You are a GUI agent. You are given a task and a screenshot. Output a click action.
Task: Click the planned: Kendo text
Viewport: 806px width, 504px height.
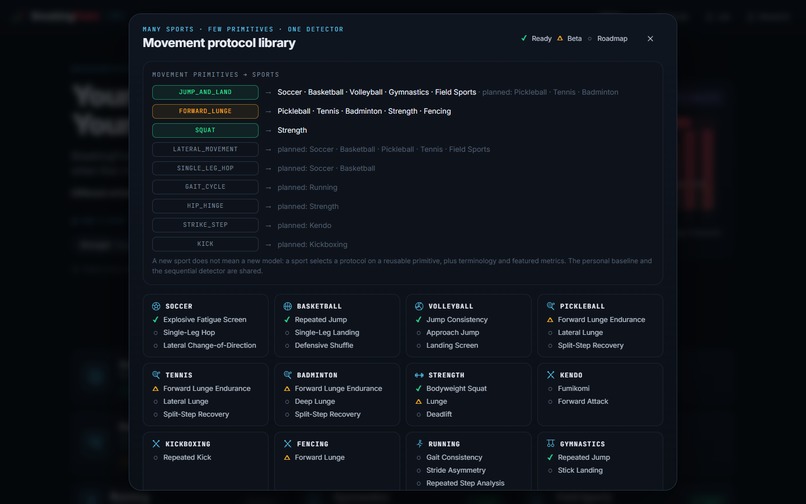pyautogui.click(x=304, y=225)
